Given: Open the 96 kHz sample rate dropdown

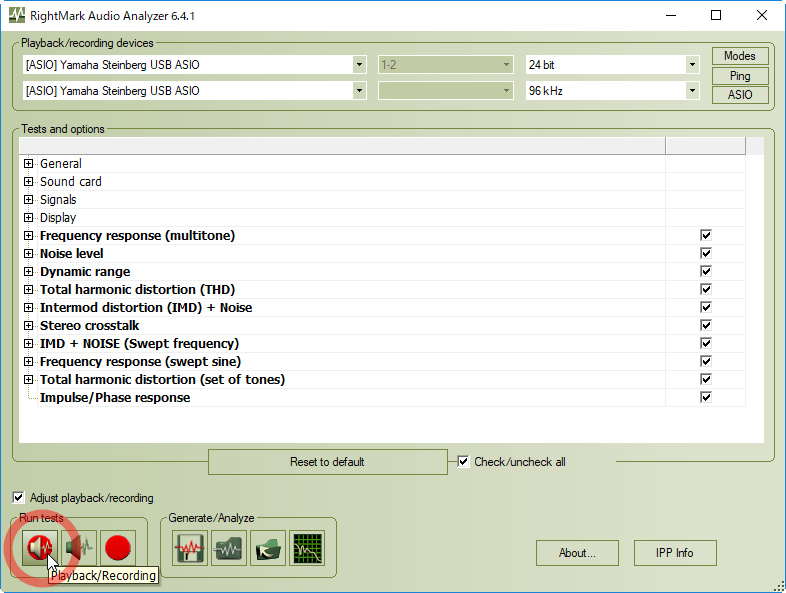Looking at the screenshot, I should (692, 91).
